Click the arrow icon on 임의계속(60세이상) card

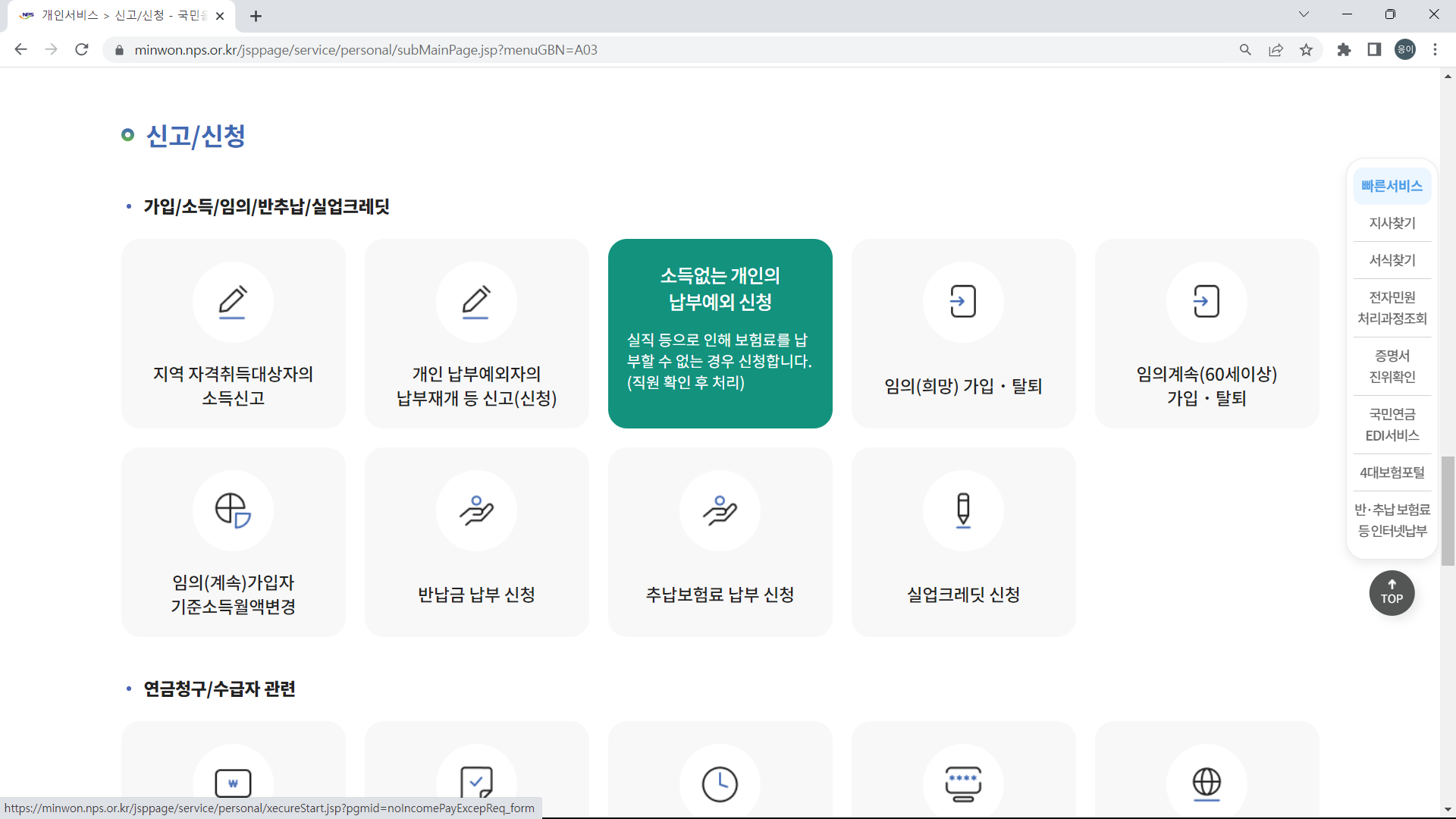pos(1207,302)
